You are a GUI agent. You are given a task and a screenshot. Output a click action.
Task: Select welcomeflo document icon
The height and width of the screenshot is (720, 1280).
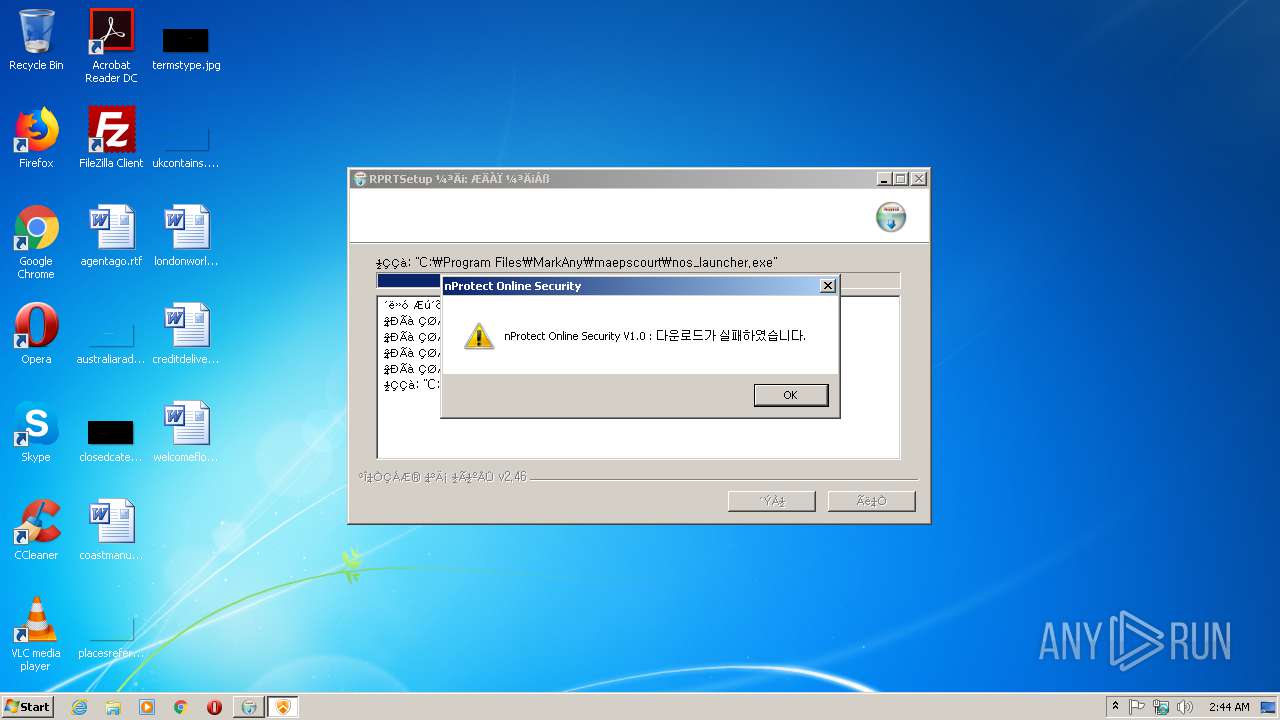click(x=186, y=432)
